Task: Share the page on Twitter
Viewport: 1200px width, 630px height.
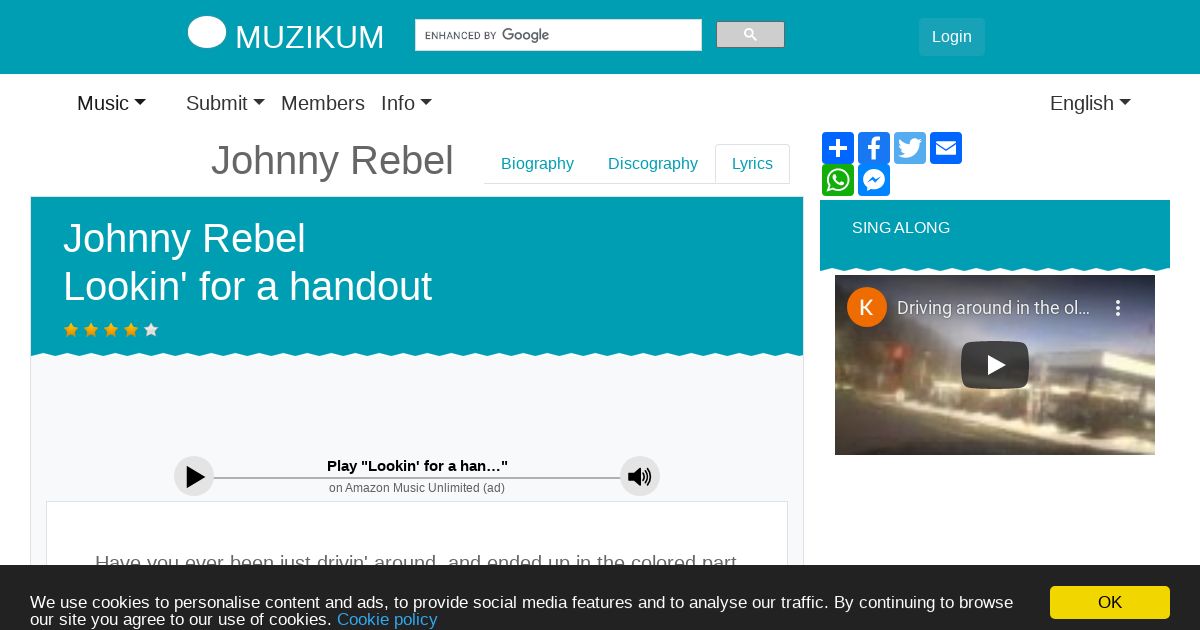Action: [910, 148]
